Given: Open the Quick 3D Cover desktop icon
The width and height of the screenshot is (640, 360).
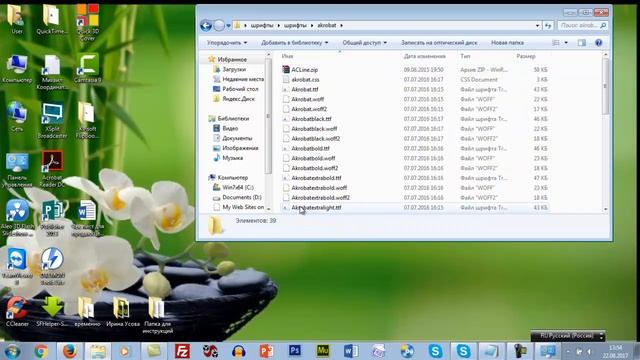Looking at the screenshot, I should (88, 22).
